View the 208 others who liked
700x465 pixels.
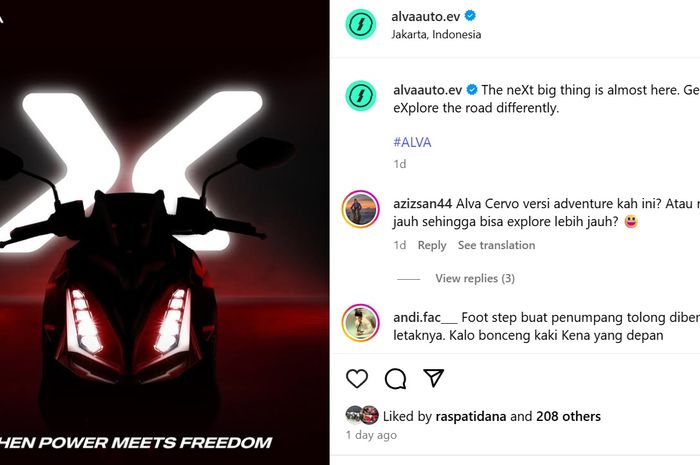pyautogui.click(x=568, y=416)
